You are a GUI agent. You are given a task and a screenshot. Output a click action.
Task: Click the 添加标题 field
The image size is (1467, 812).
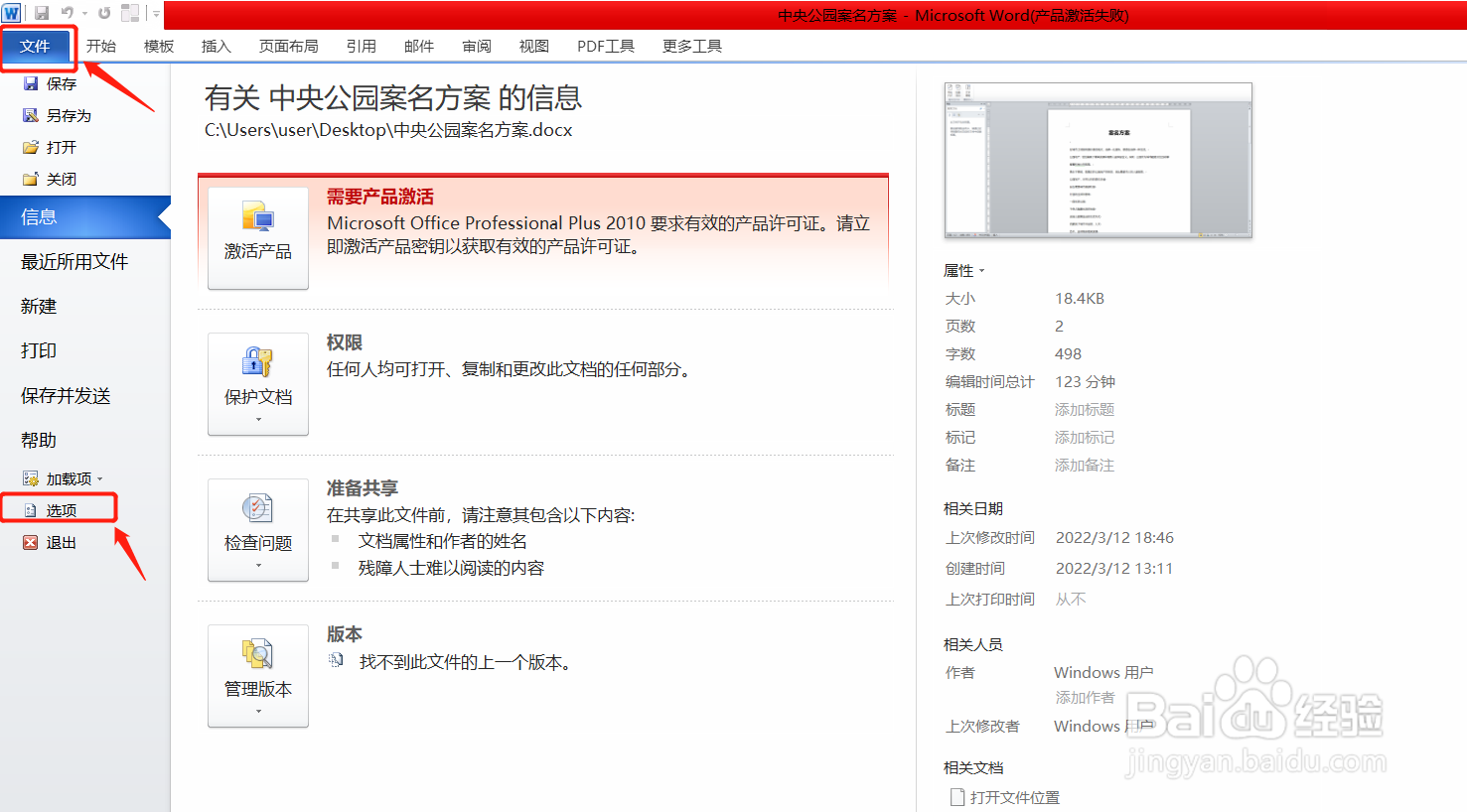(1085, 409)
